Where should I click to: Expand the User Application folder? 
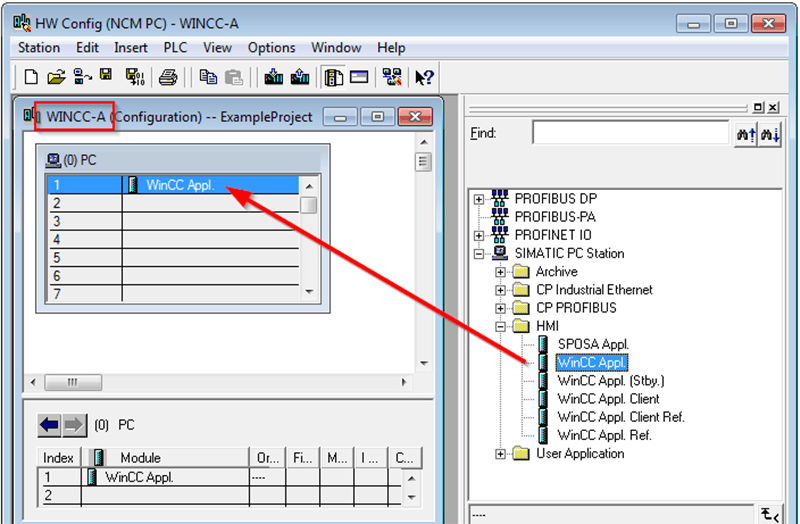pyautogui.click(x=501, y=454)
